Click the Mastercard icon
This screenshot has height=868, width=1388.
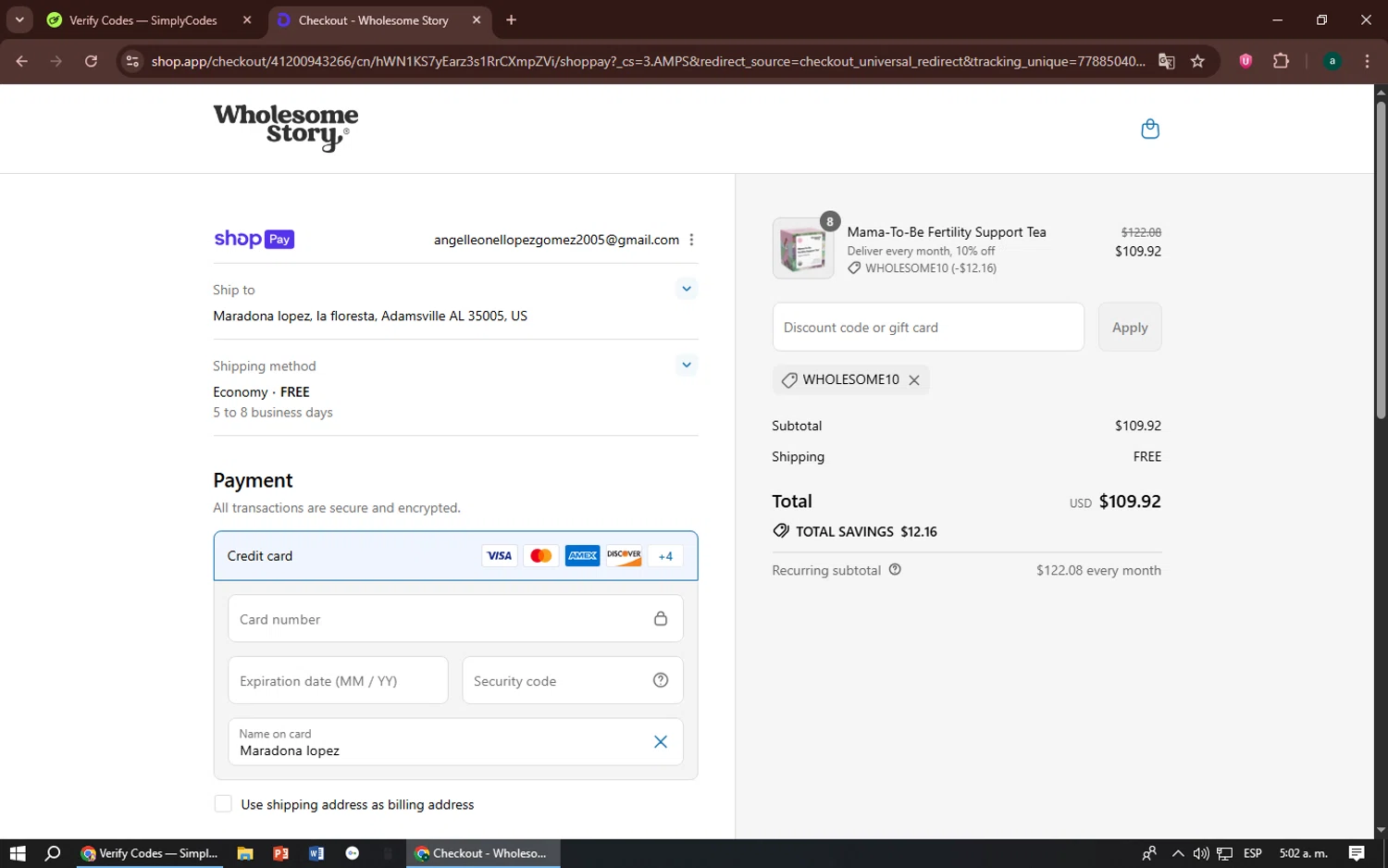(x=540, y=556)
